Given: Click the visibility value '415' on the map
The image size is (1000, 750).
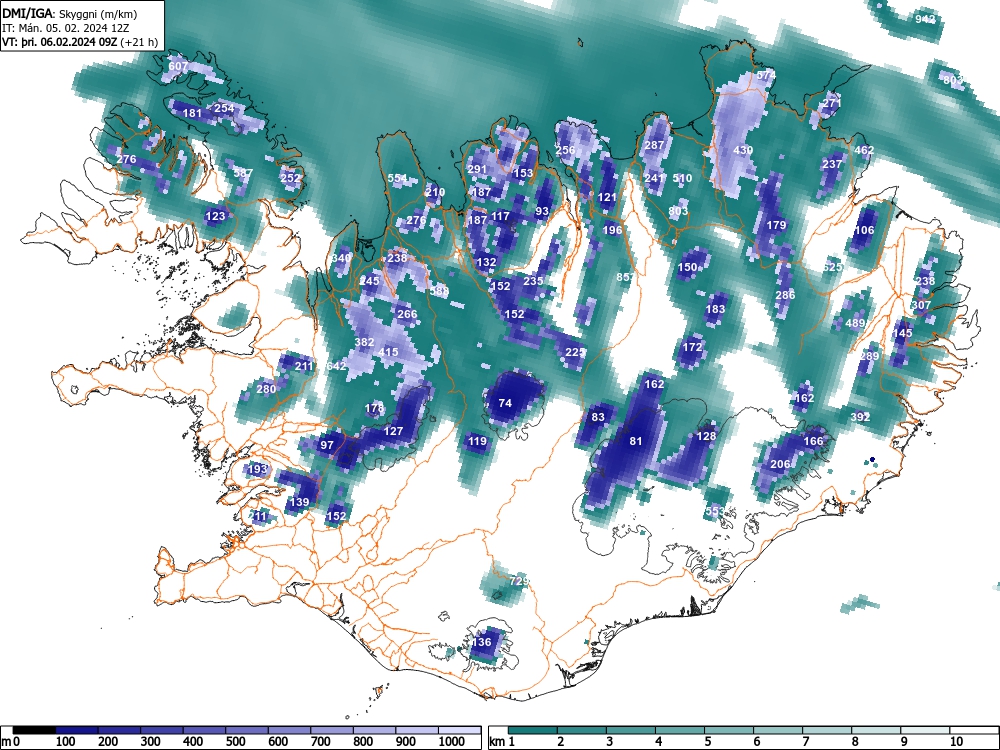Looking at the screenshot, I should pyautogui.click(x=388, y=351).
